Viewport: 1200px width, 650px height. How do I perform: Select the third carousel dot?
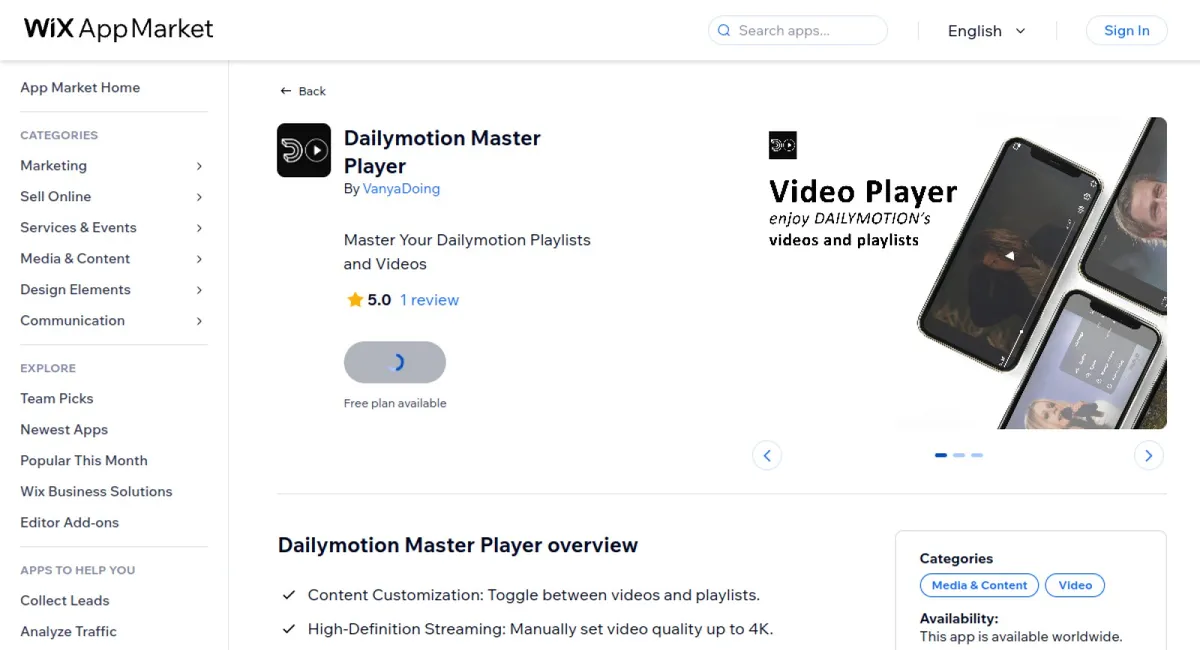click(977, 455)
